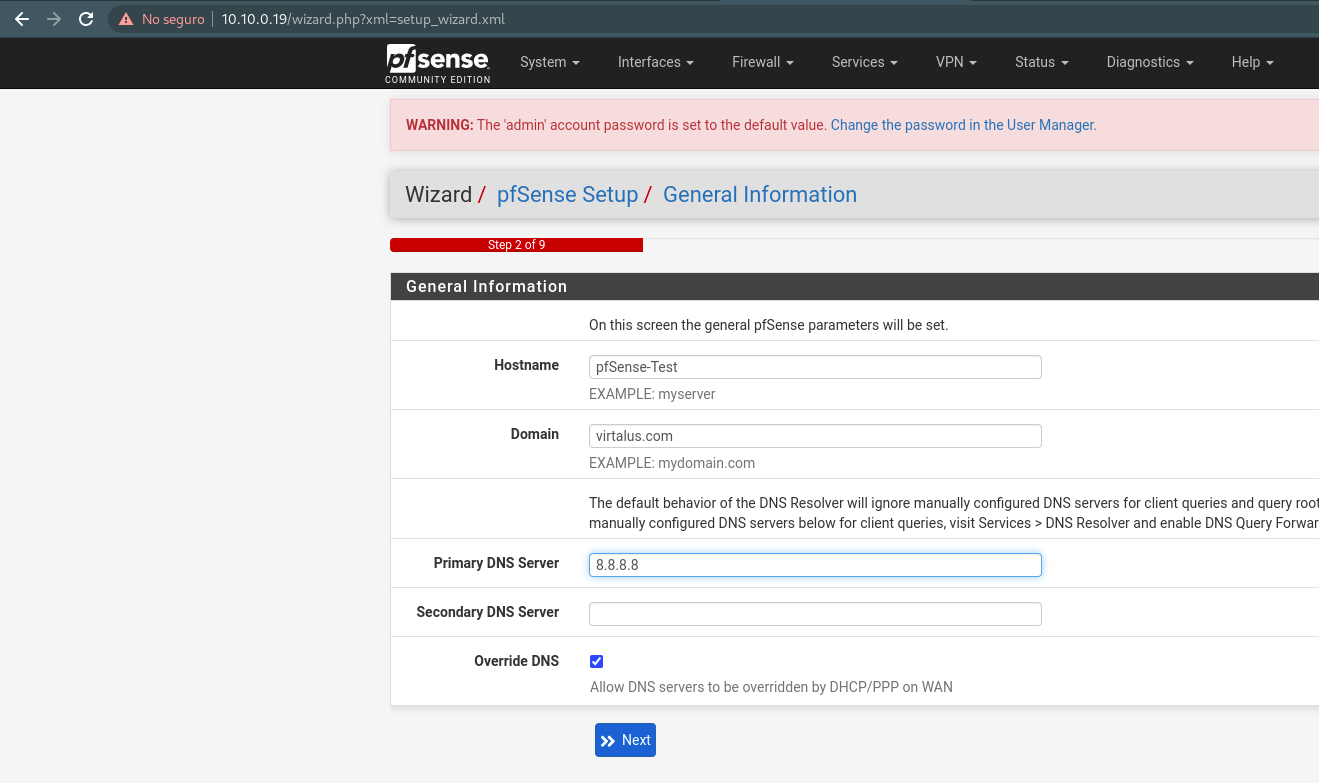
Task: Uncheck the Override DNS checkbox
Action: pyautogui.click(x=597, y=661)
